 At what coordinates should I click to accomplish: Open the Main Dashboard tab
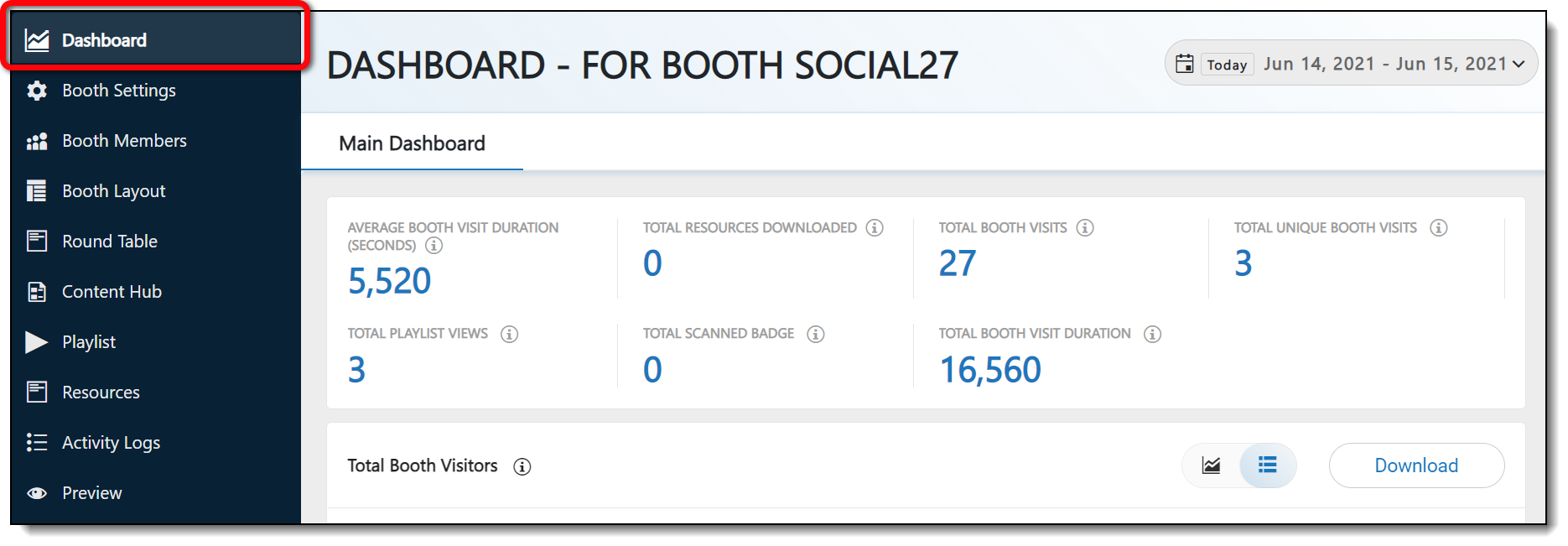412,143
